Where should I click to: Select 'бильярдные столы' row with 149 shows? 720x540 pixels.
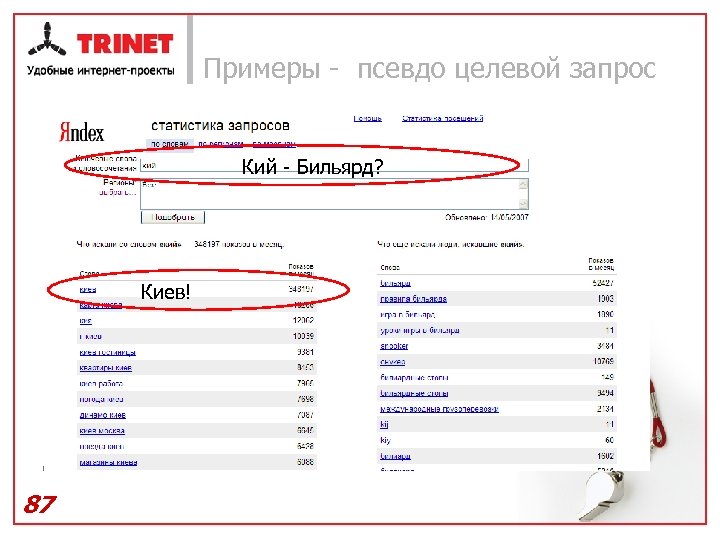497,377
